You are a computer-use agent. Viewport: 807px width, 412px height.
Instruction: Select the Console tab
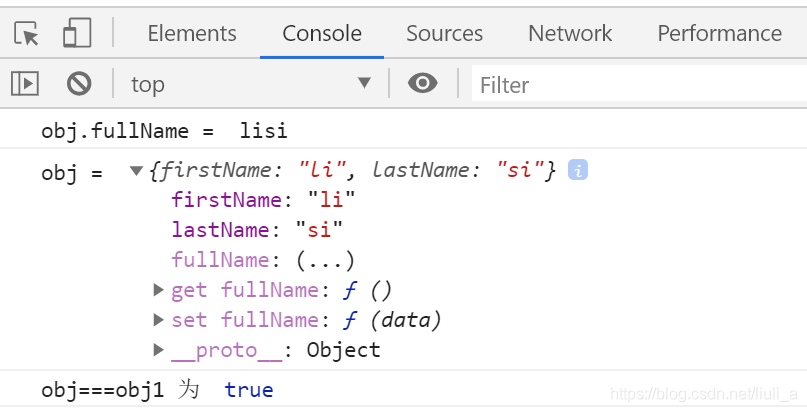[322, 33]
